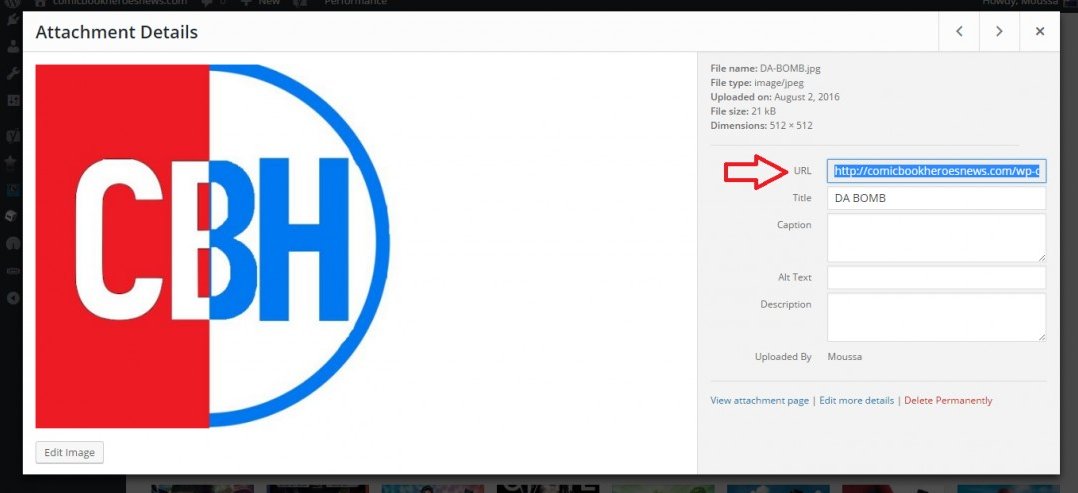The image size is (1078, 493).
Task: Click the file name DA-BOMB.jpg text
Action: [790, 68]
